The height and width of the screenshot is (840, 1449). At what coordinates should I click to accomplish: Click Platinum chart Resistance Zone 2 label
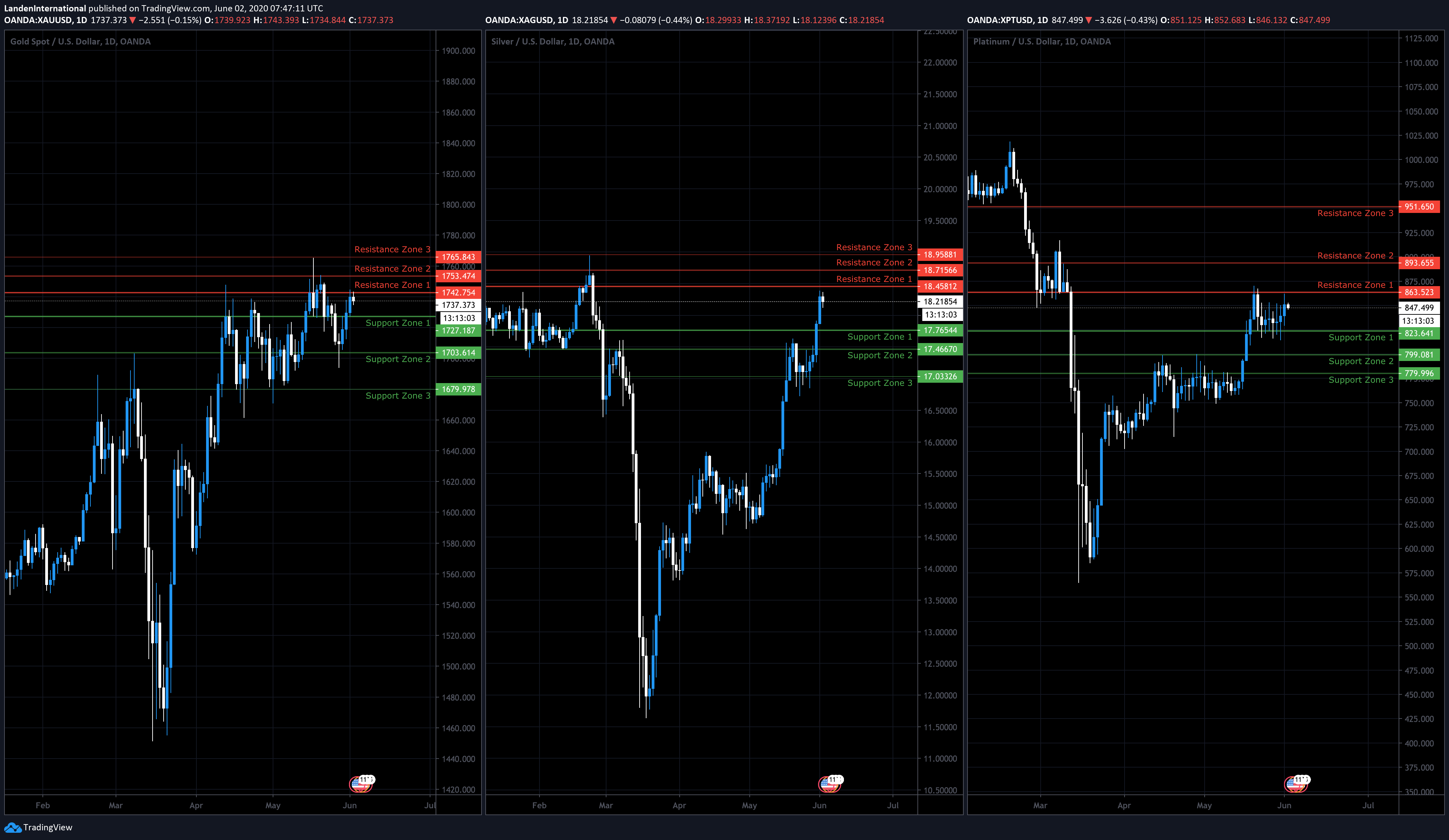1355,256
